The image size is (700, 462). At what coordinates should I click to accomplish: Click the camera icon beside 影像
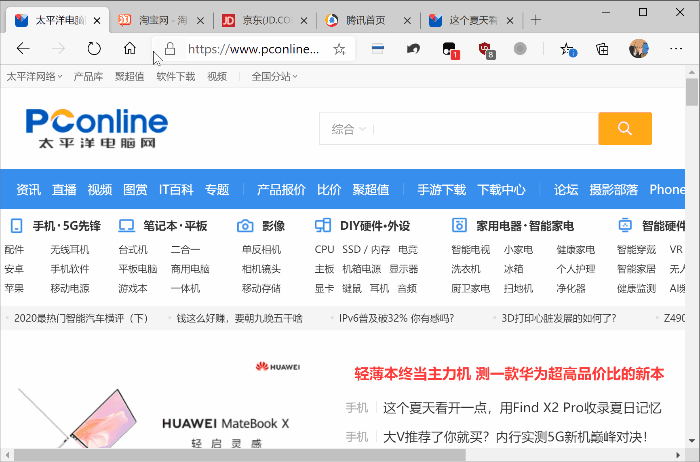point(245,226)
